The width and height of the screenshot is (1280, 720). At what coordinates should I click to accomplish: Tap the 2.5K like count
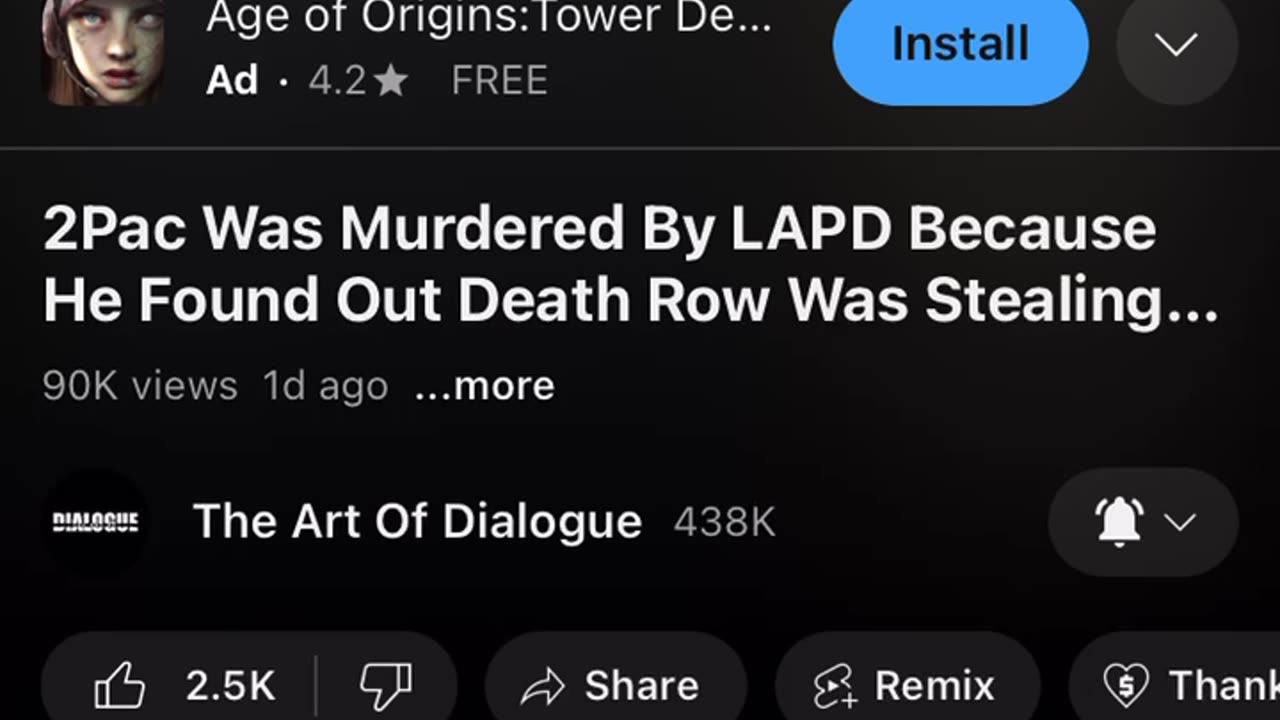coord(230,686)
